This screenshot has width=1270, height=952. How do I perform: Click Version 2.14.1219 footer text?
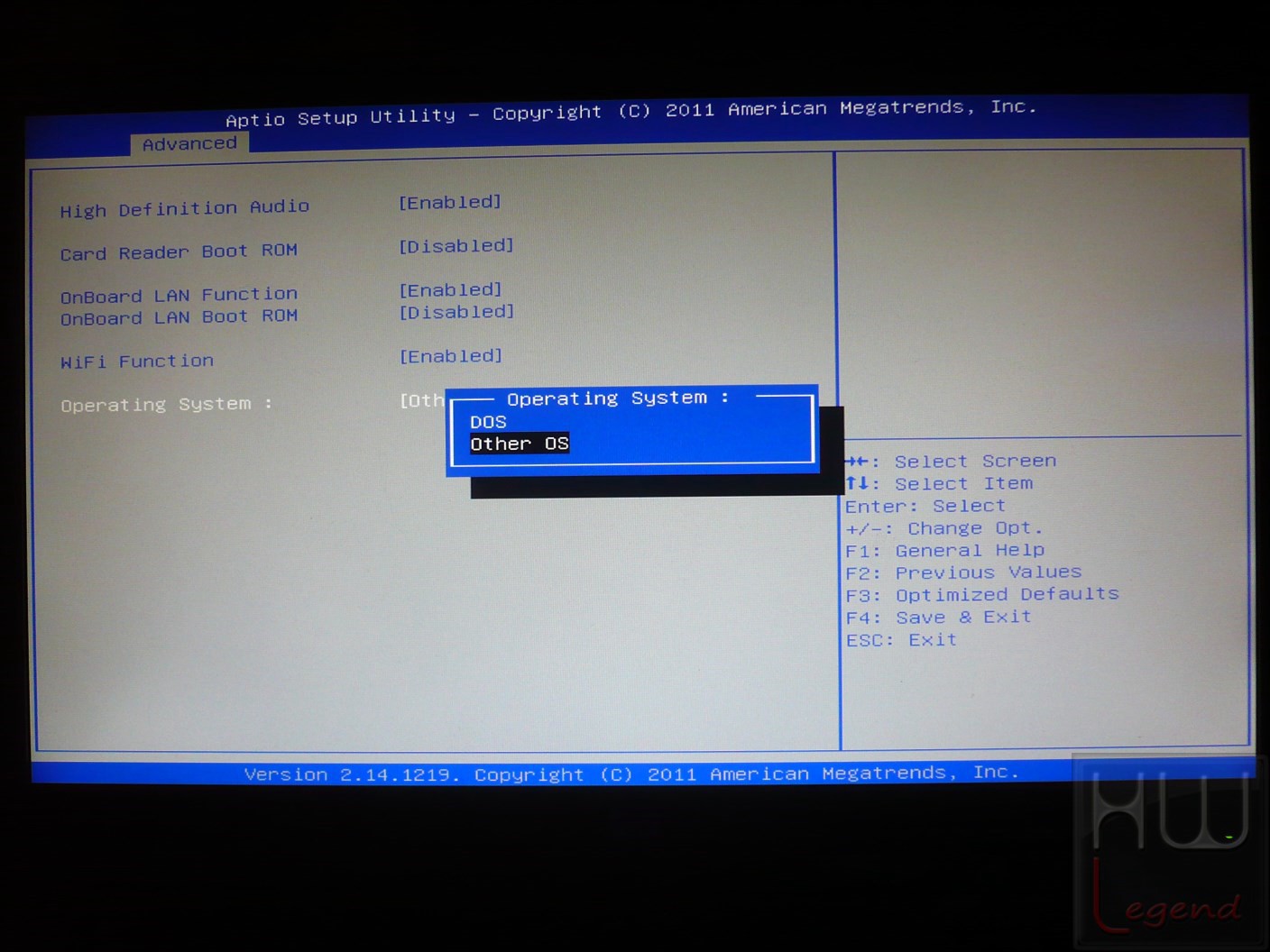(631, 773)
